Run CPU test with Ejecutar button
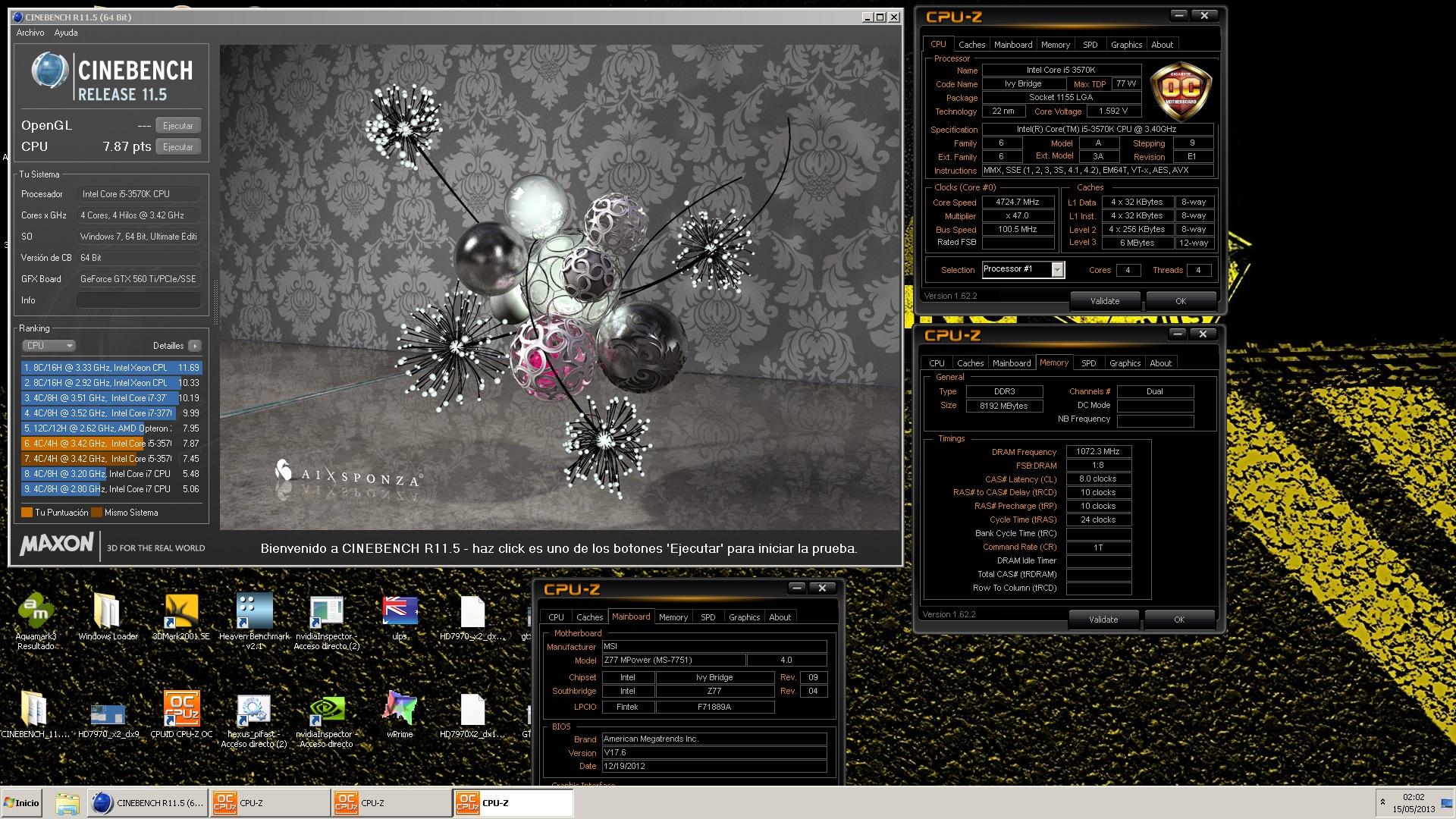Viewport: 1456px width, 819px height. 178,147
